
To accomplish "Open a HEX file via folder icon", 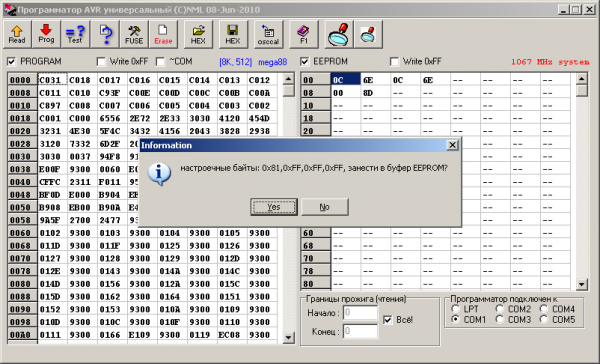I will click(x=198, y=34).
